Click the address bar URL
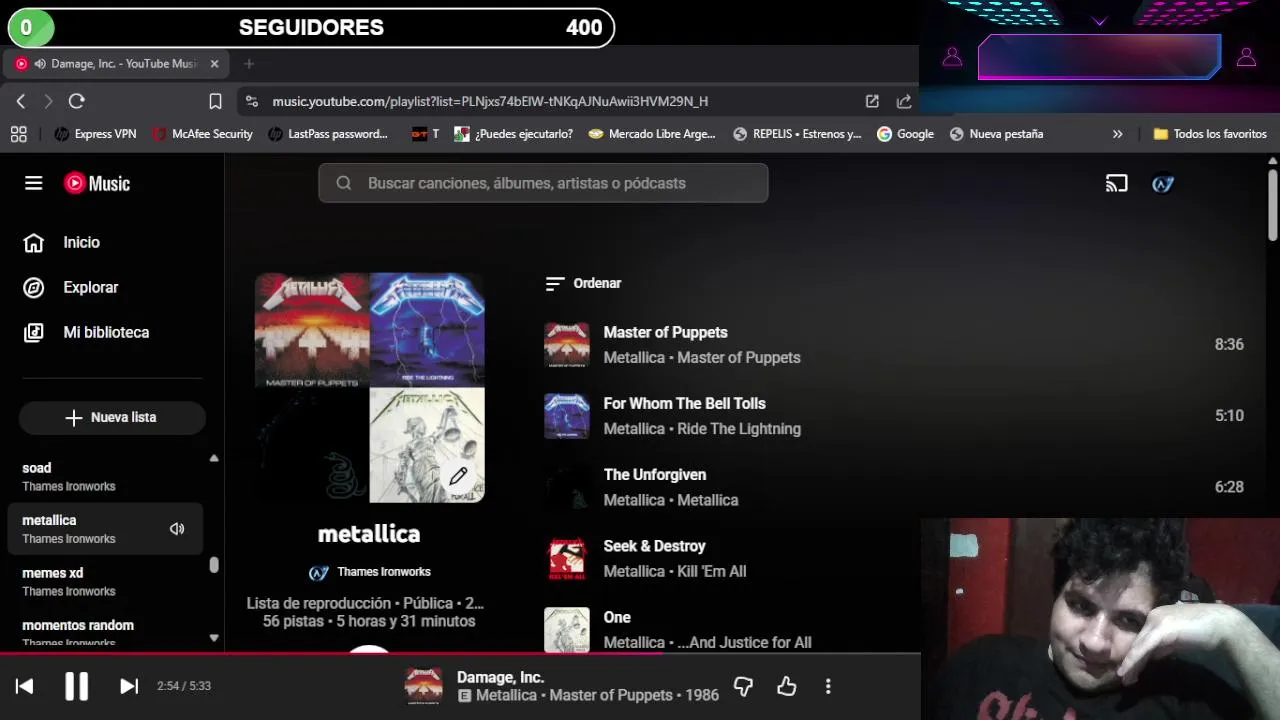Screen dimensions: 1280x720 490,102
